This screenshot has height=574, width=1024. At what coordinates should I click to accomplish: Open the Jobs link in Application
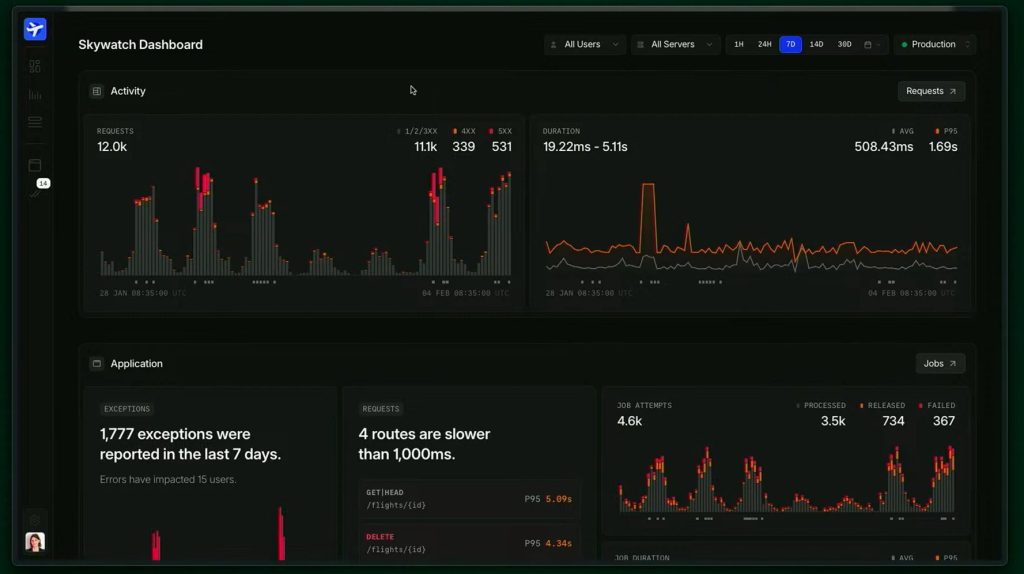click(x=940, y=364)
